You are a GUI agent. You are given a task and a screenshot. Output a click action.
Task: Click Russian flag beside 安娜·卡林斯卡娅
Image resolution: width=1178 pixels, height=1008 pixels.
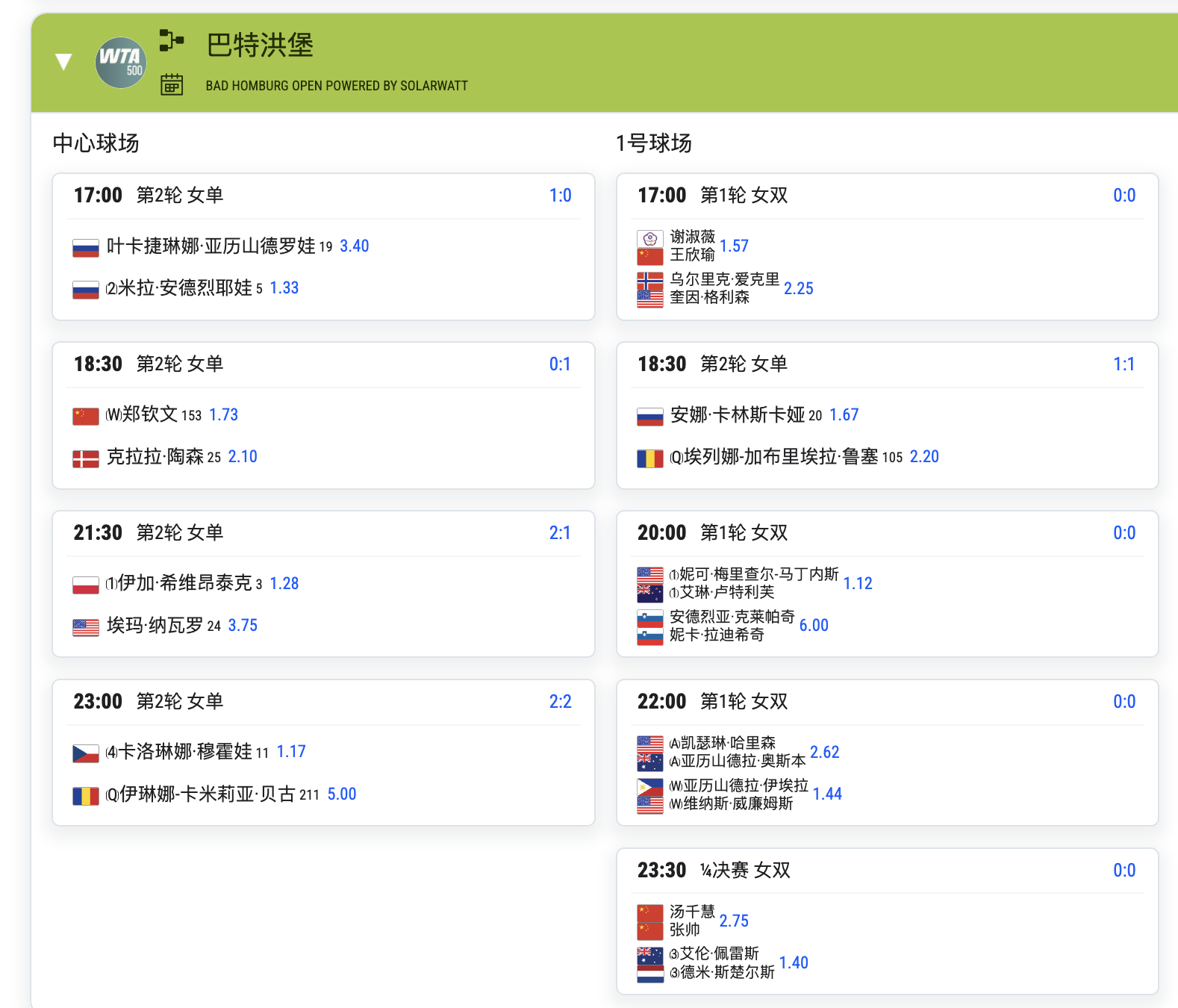point(650,416)
